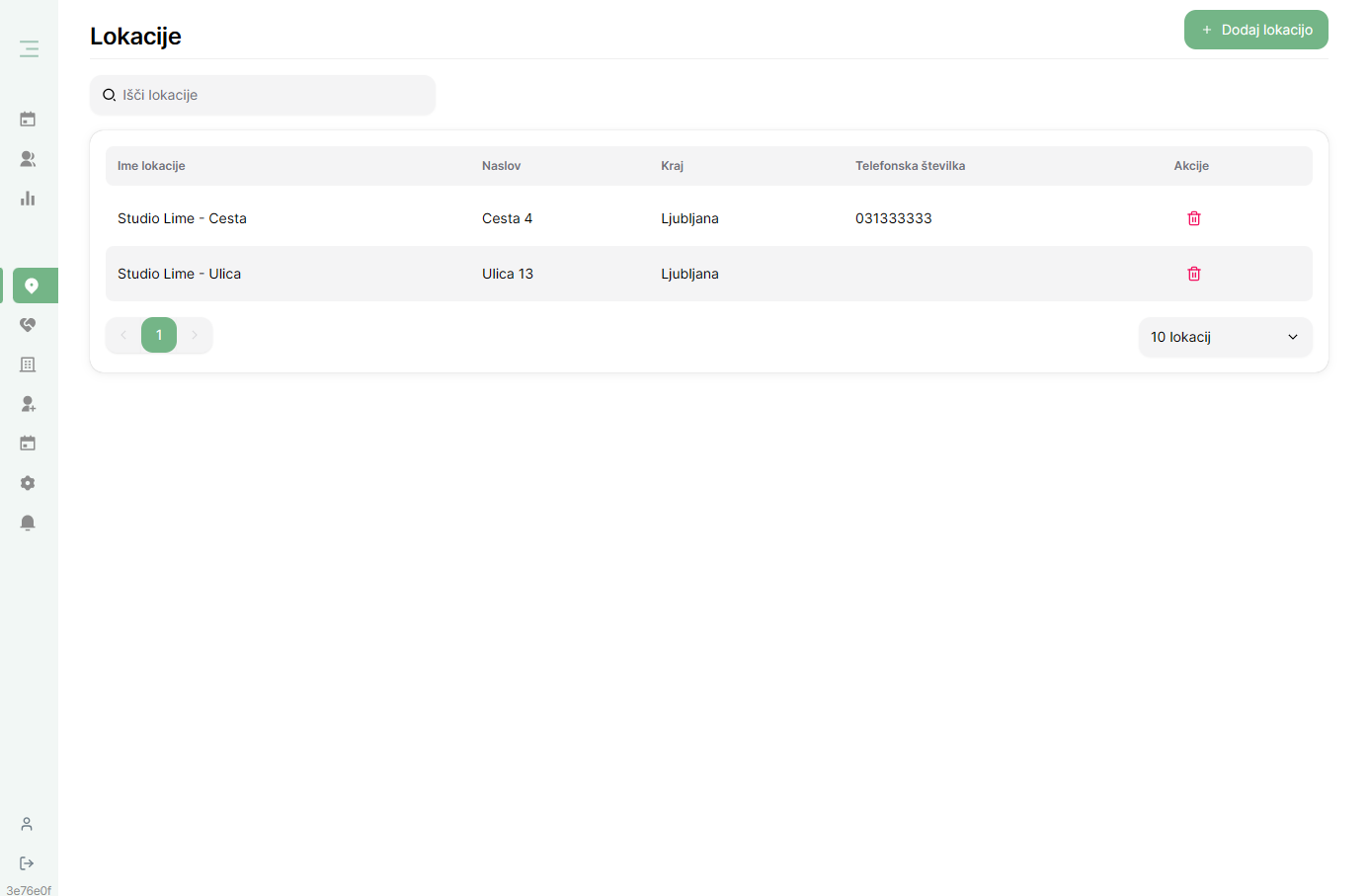Focus the Išči lokacije search field
1370x896 pixels.
click(x=263, y=95)
